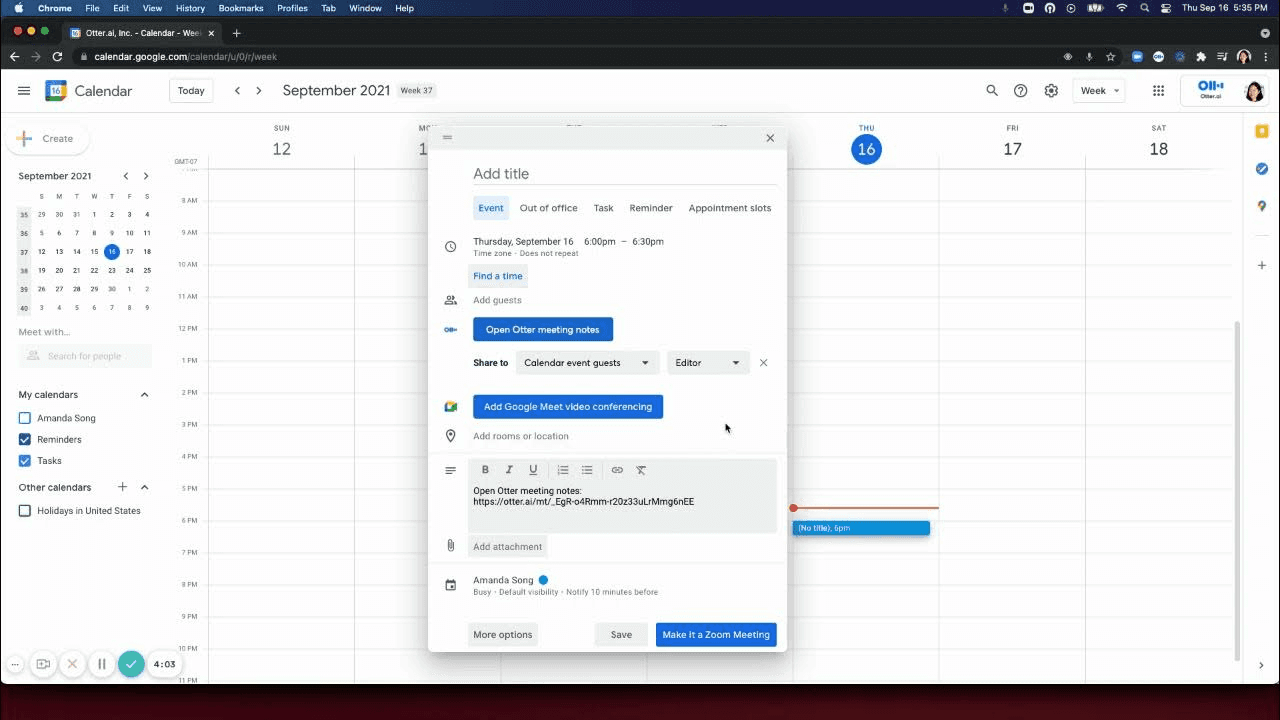Open calendar search magnifier icon
The height and width of the screenshot is (720, 1280).
992,90
